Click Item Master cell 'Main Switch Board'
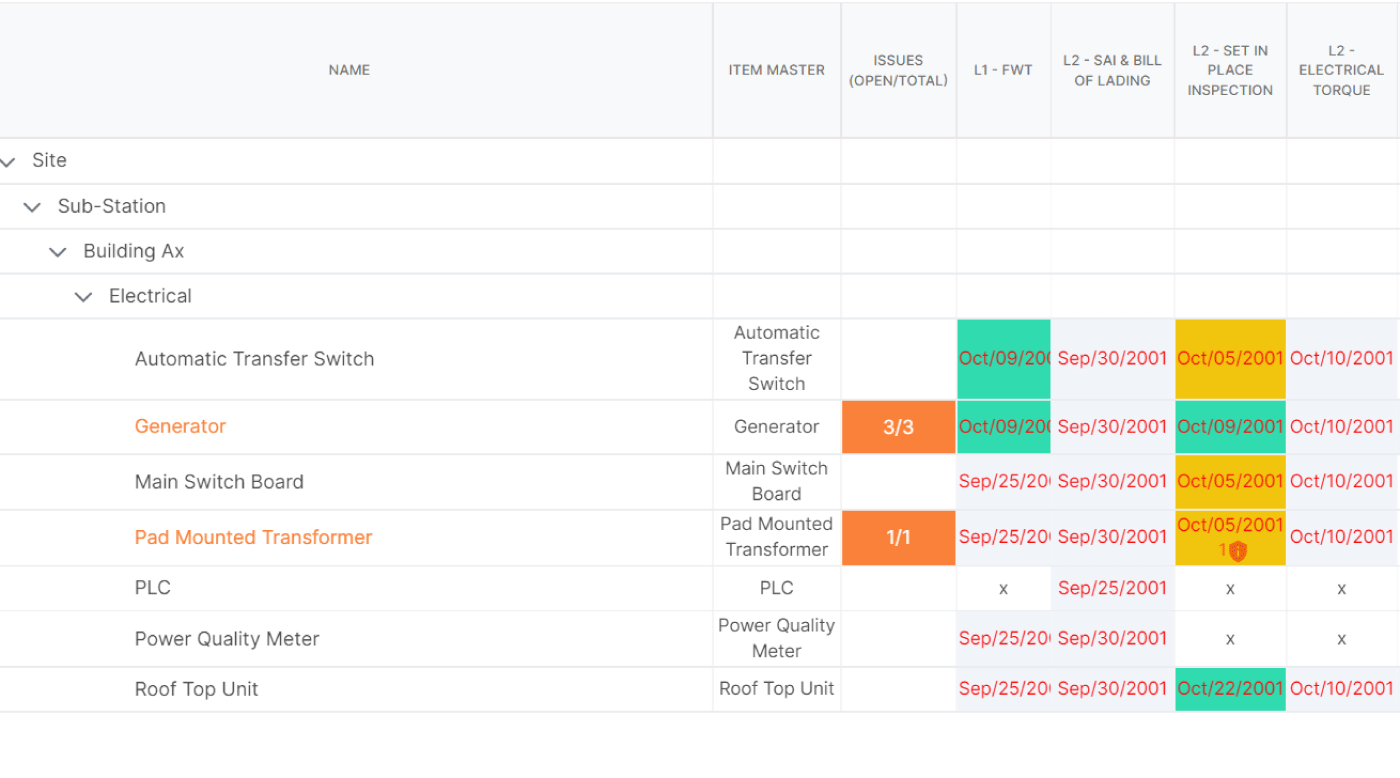This screenshot has width=1400, height=778. [776, 481]
